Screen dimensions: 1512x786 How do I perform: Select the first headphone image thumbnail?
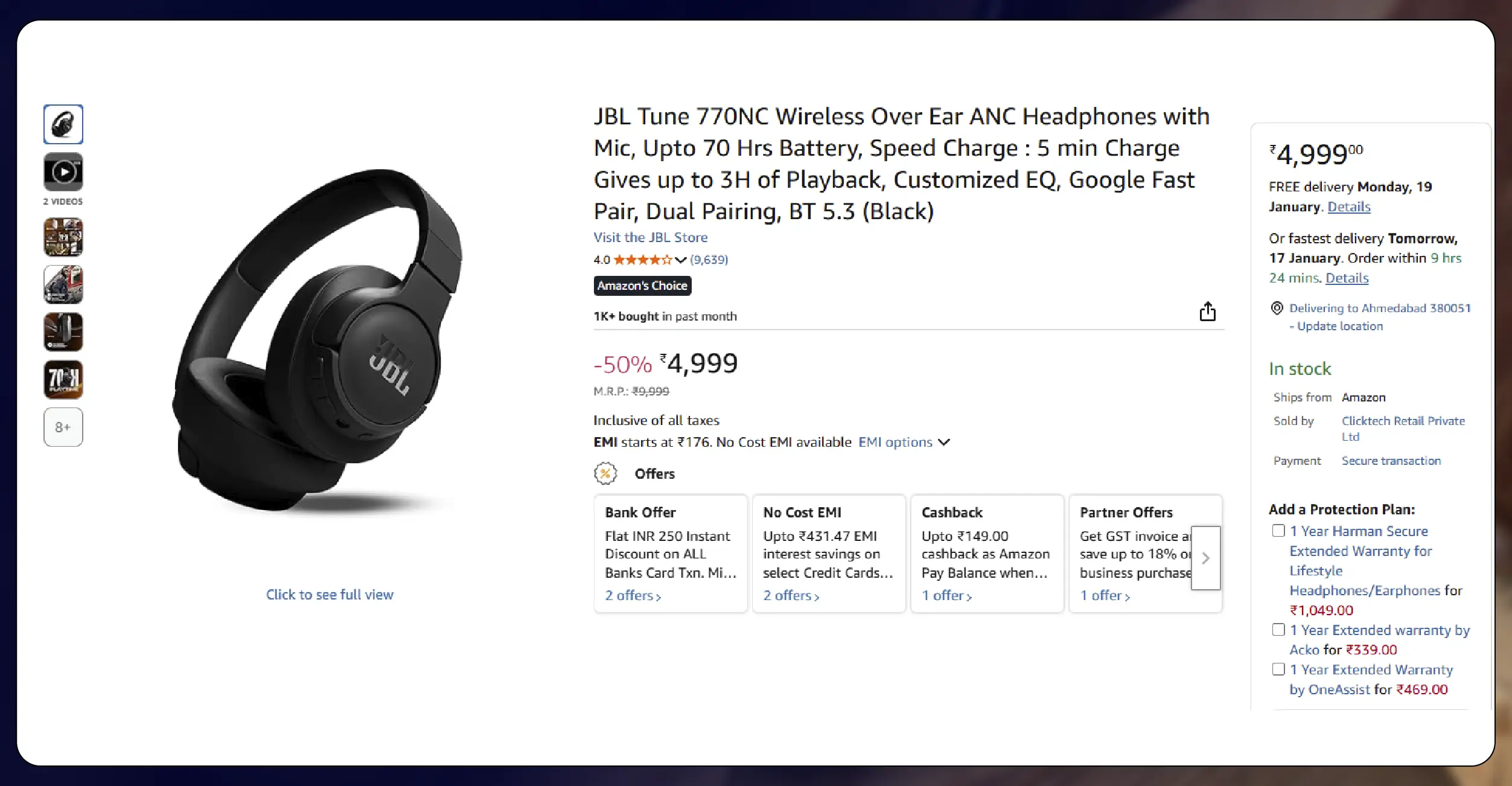(x=63, y=125)
